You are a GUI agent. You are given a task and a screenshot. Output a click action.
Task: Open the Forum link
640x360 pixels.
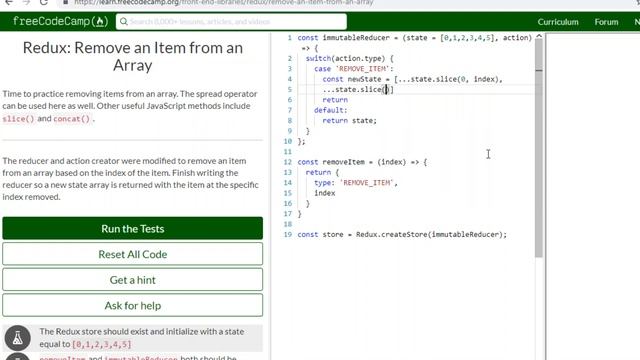pos(606,22)
